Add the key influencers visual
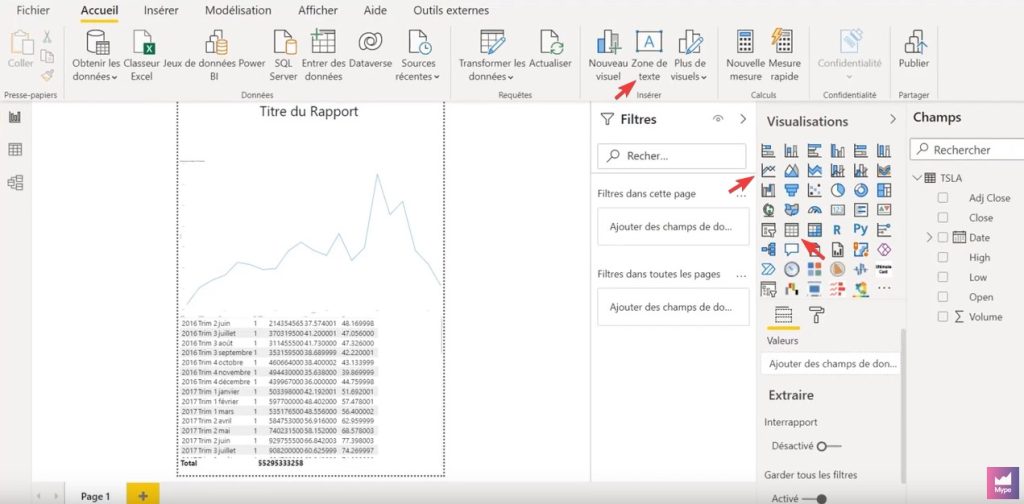The image size is (1024, 504). tap(884, 230)
